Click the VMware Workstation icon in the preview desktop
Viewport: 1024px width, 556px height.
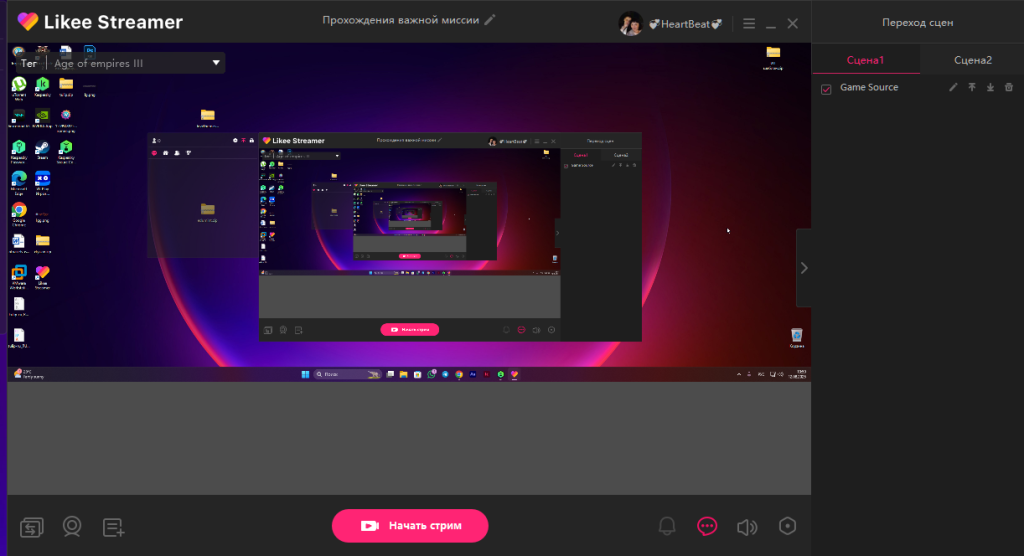[19, 276]
